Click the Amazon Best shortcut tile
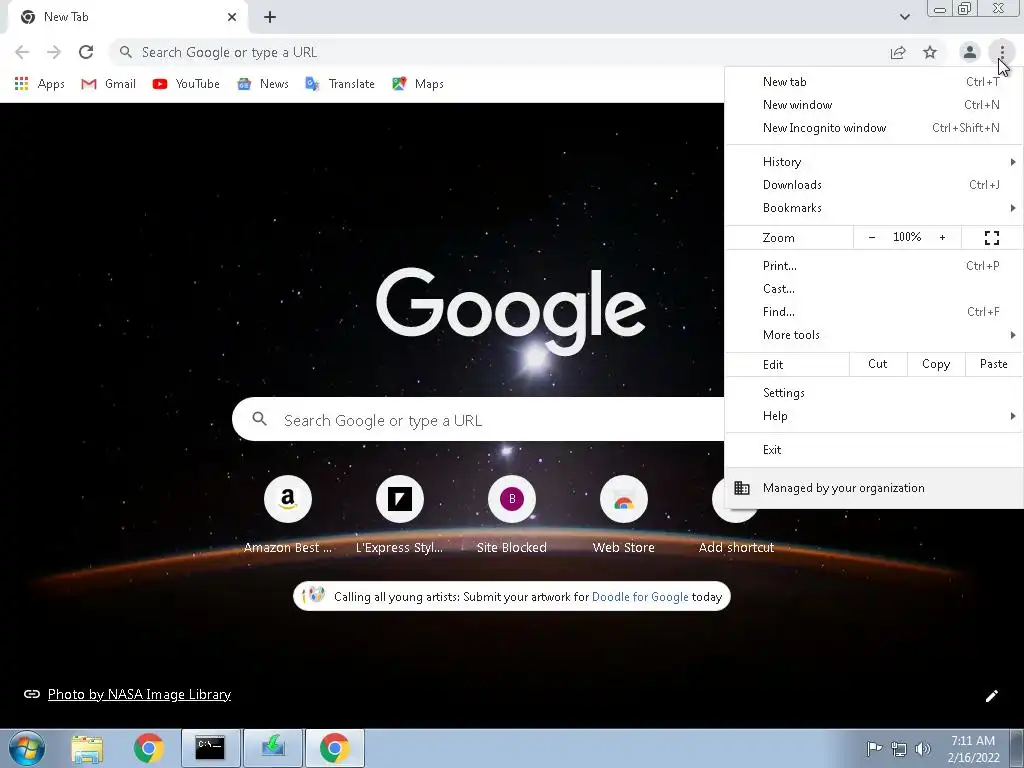The image size is (1024, 768). [x=288, y=515]
